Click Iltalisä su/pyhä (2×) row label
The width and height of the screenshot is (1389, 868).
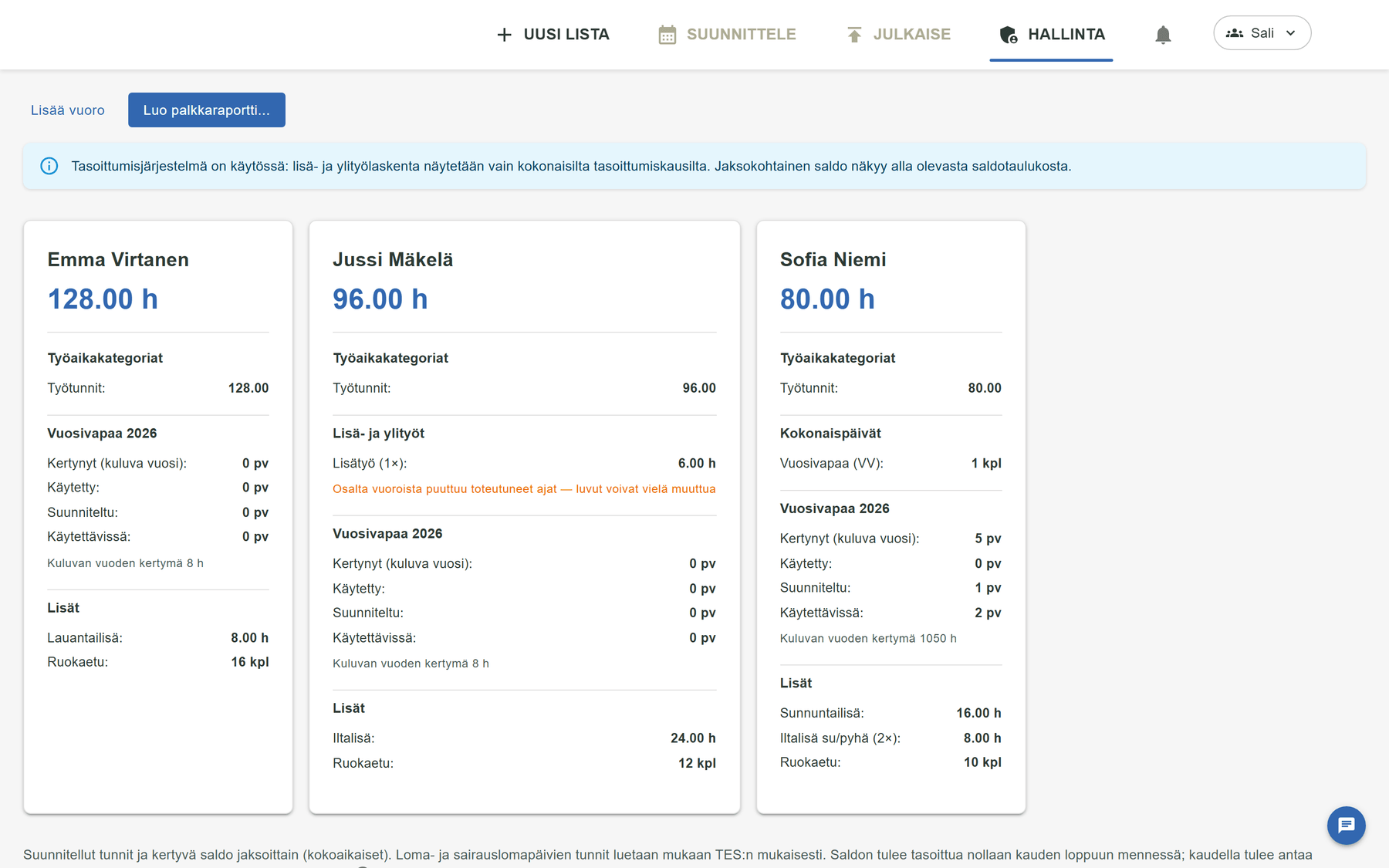[840, 738]
